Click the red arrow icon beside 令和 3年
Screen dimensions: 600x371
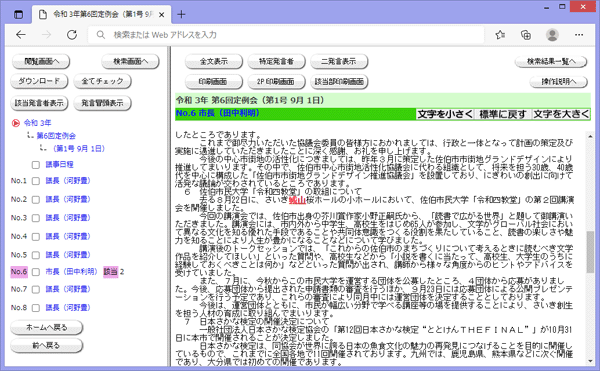16,123
